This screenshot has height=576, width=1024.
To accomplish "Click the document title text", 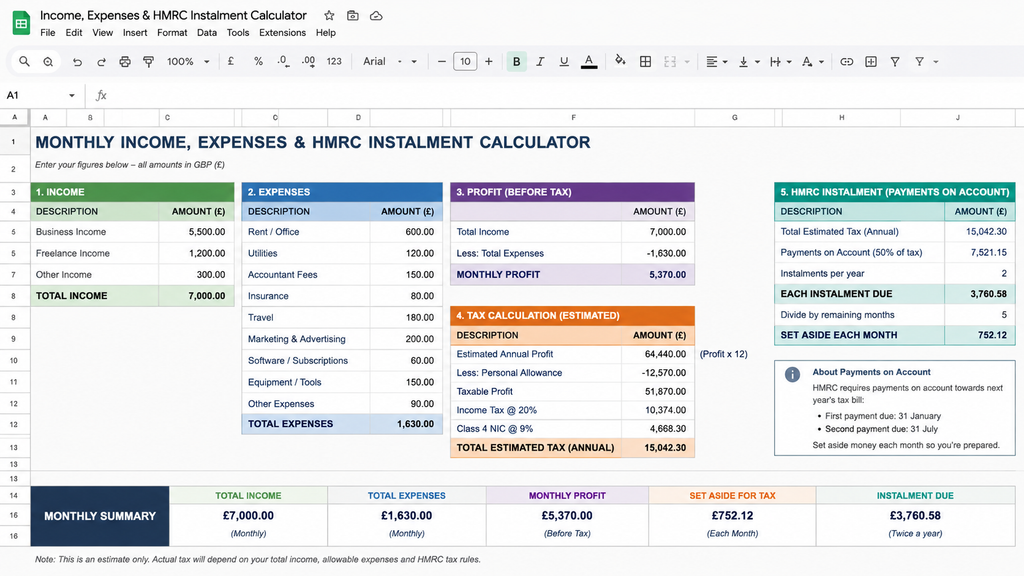I will point(173,15).
